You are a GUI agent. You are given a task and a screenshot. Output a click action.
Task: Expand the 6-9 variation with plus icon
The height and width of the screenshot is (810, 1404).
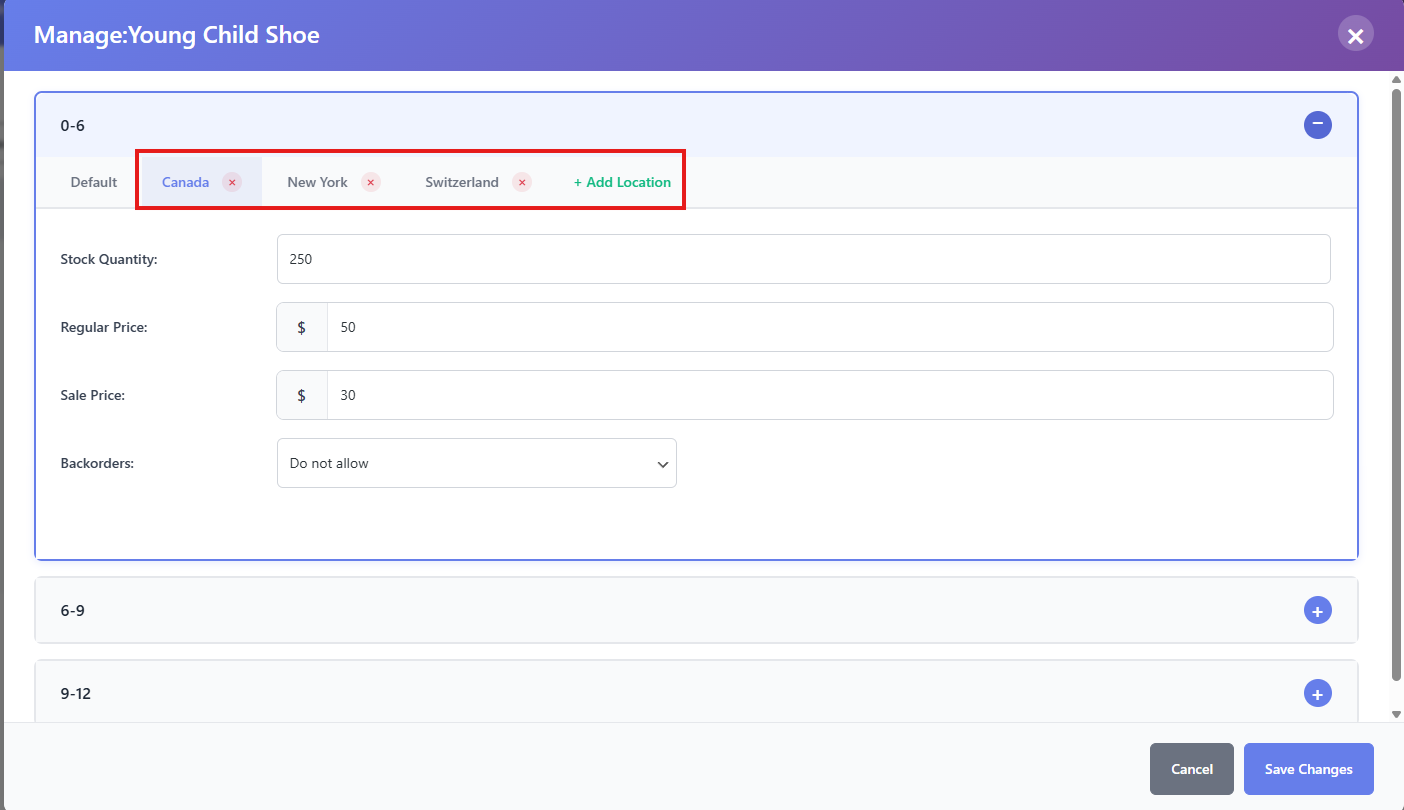(1317, 610)
